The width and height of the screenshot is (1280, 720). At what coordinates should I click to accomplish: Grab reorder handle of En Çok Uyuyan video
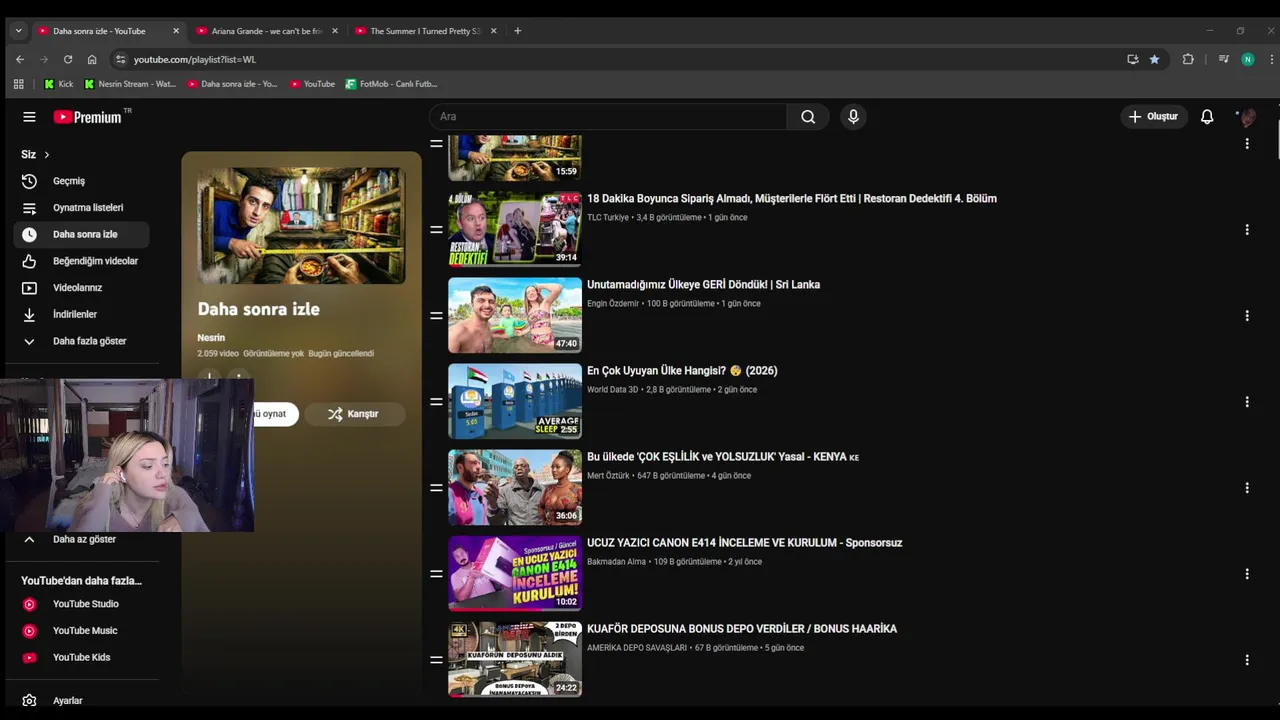(436, 402)
